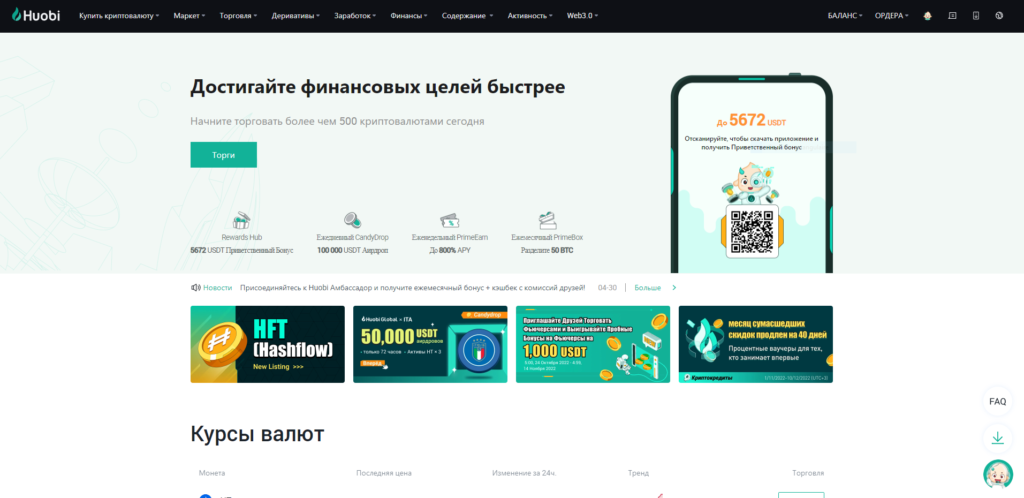Expand the Купить криптовалюту menu
Screen dimensions: 1024x498
119,16
